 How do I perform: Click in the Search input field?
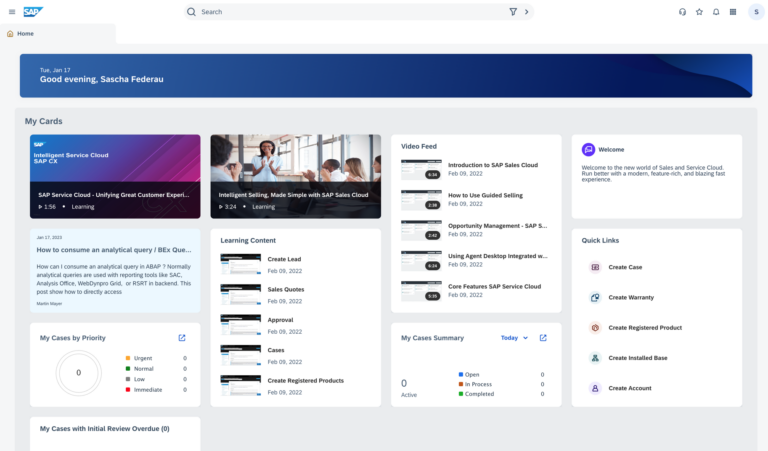click(x=350, y=12)
